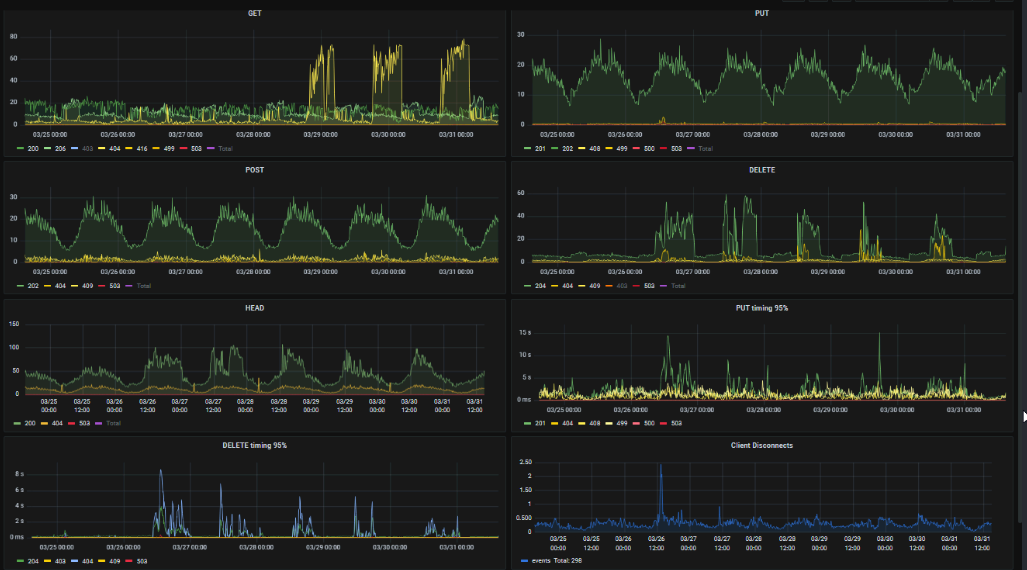Click the DELETE panel title

(762, 170)
